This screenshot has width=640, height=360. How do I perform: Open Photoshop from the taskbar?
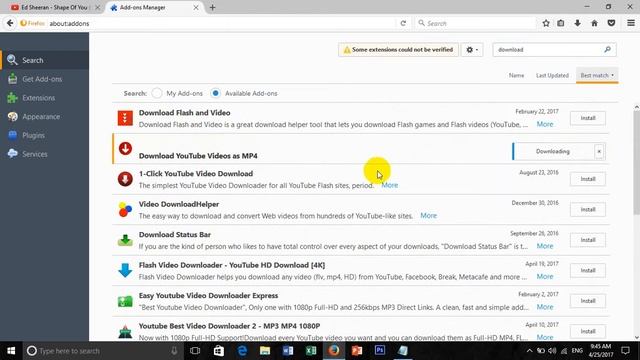(380, 351)
